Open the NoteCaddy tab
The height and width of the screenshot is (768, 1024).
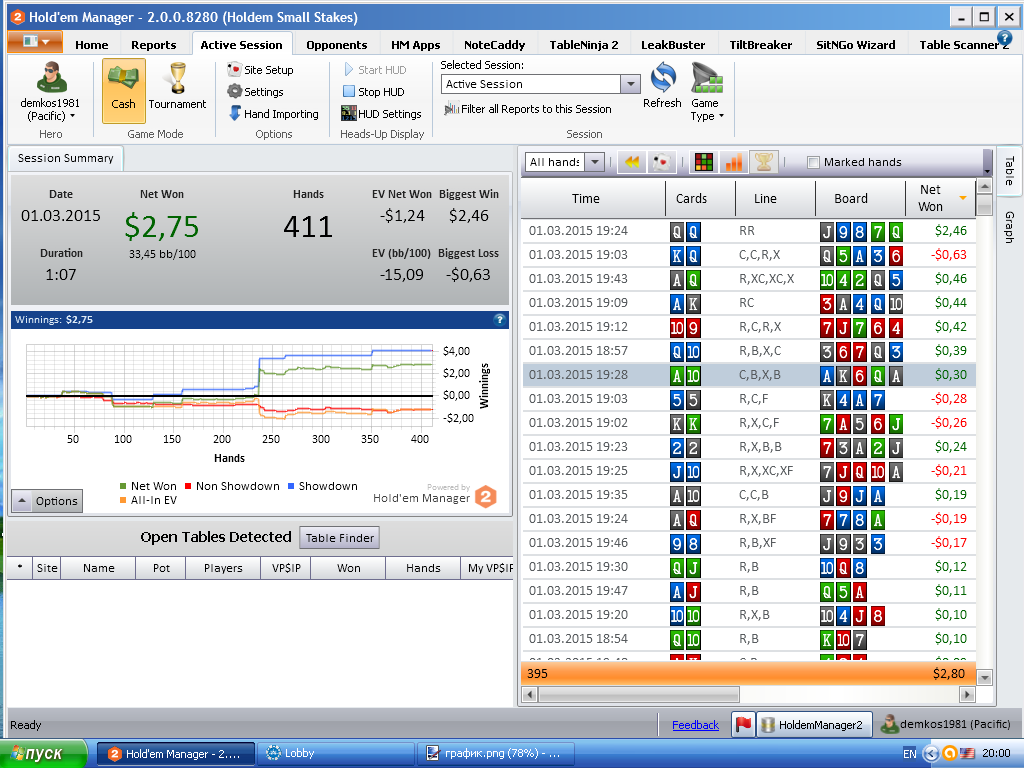tap(494, 45)
